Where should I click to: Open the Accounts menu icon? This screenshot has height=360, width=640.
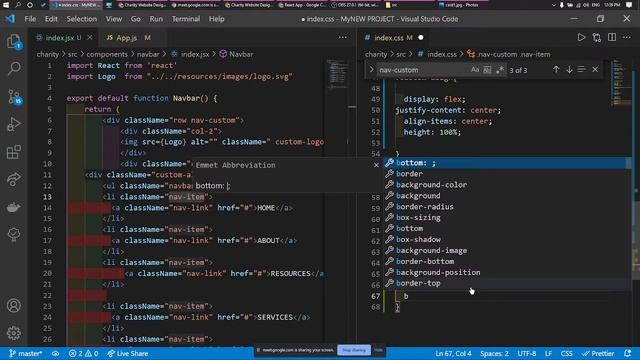14,305
